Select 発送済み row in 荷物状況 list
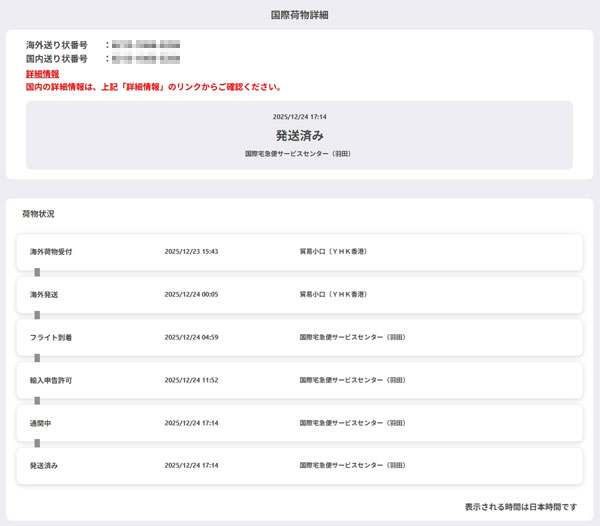The image size is (600, 526). (x=299, y=466)
